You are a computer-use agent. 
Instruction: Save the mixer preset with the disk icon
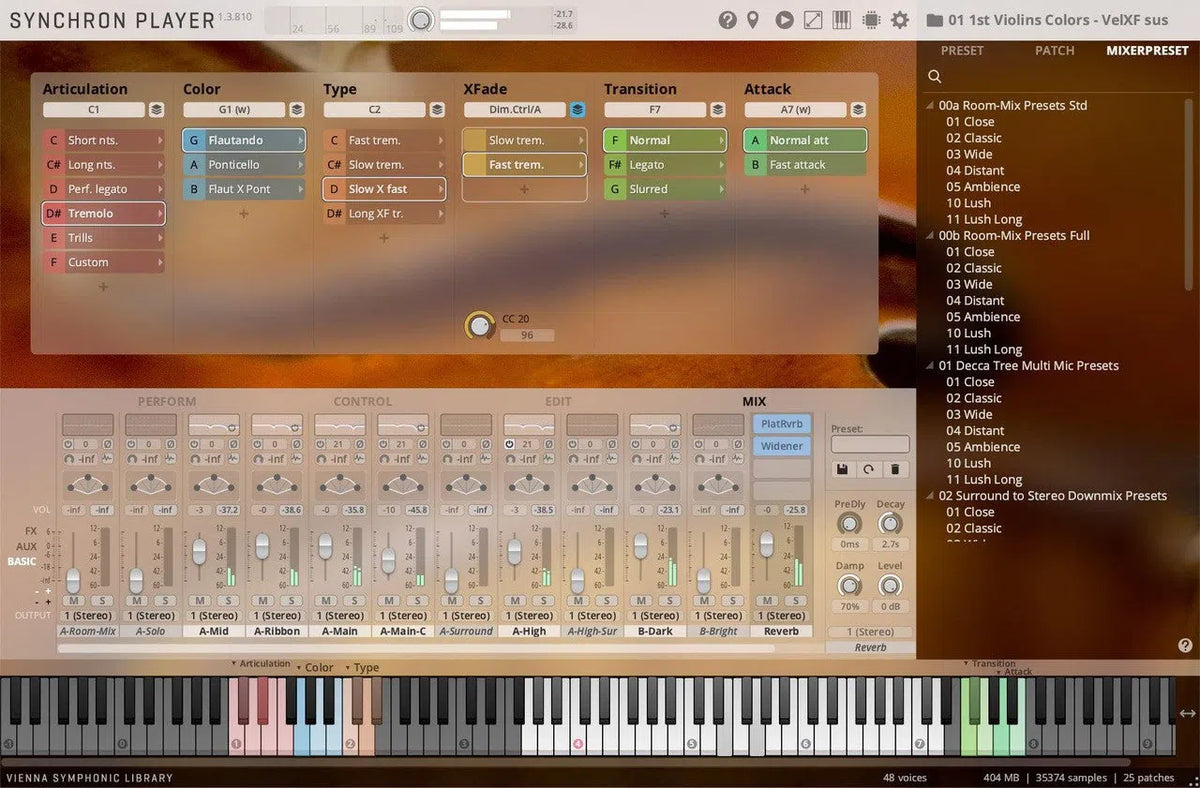843,469
